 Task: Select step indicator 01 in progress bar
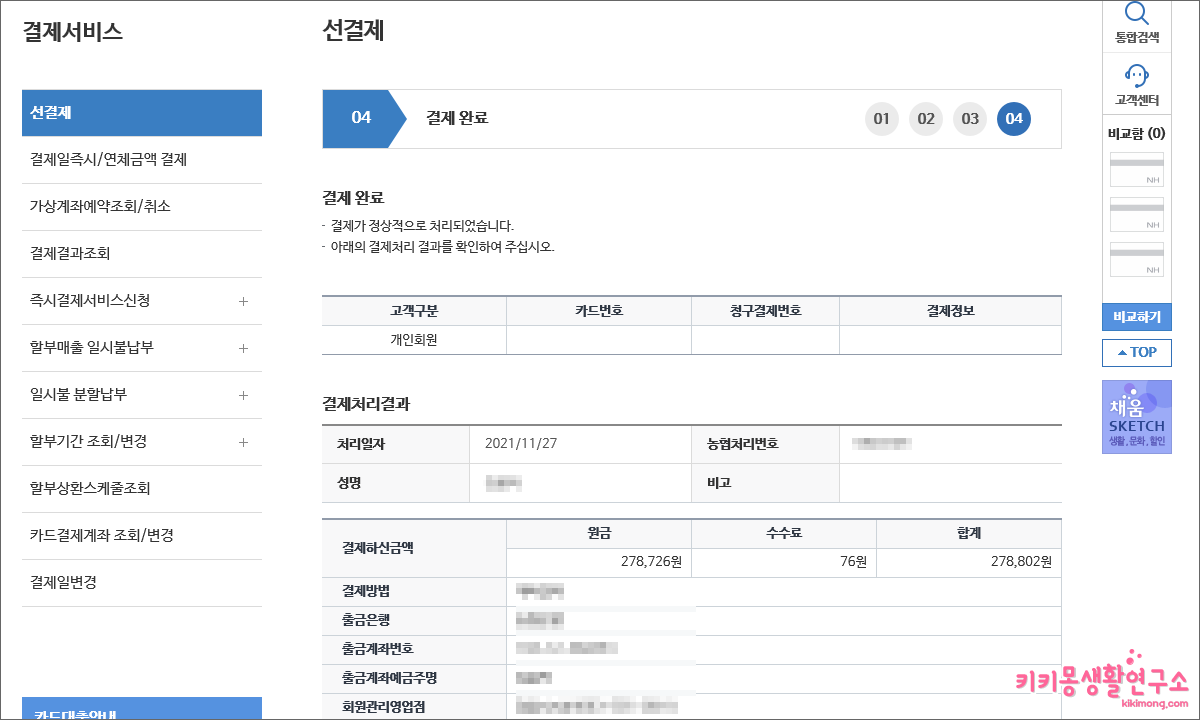(881, 119)
